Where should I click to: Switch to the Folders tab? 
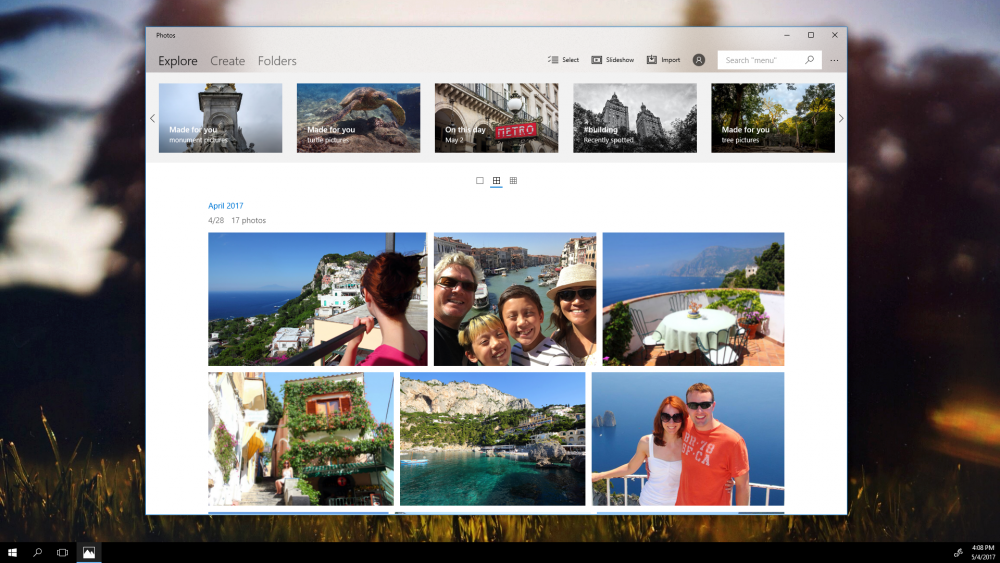tap(277, 61)
